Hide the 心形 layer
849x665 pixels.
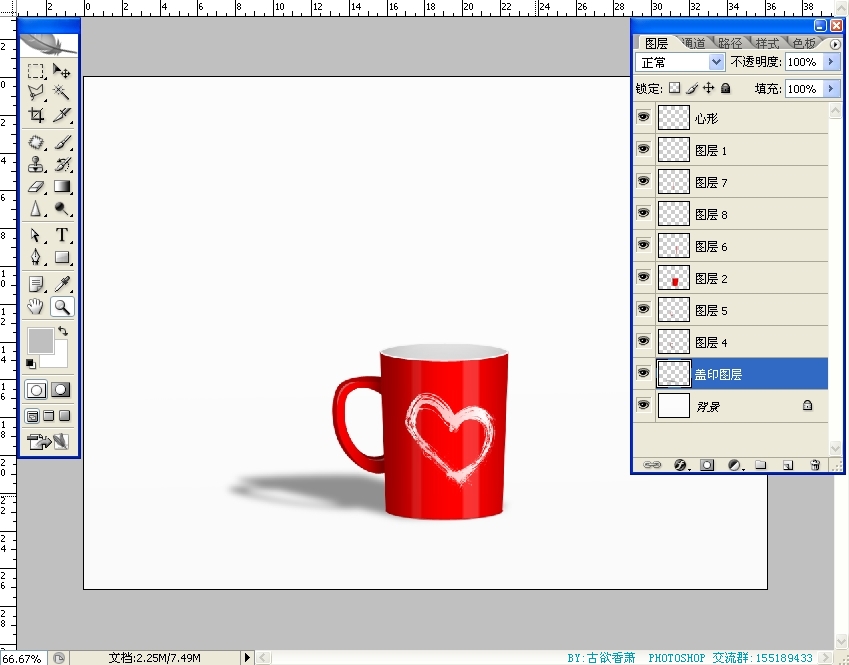point(643,118)
